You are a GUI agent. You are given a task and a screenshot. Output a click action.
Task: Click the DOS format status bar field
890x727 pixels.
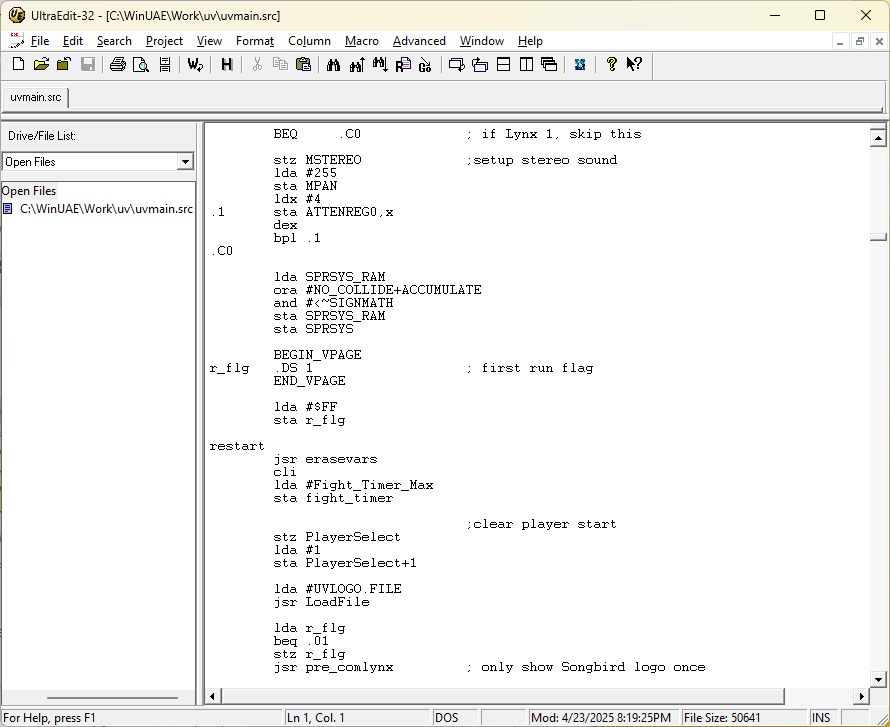pos(456,718)
